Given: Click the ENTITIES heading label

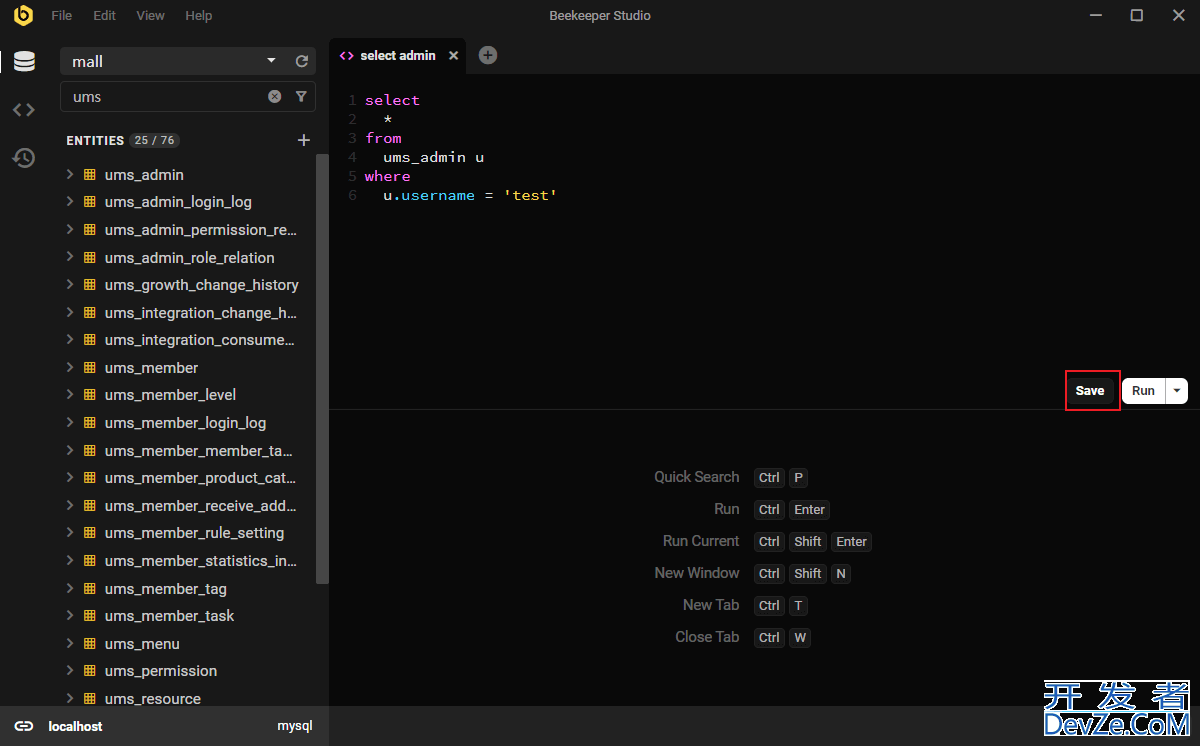Looking at the screenshot, I should pyautogui.click(x=95, y=141).
